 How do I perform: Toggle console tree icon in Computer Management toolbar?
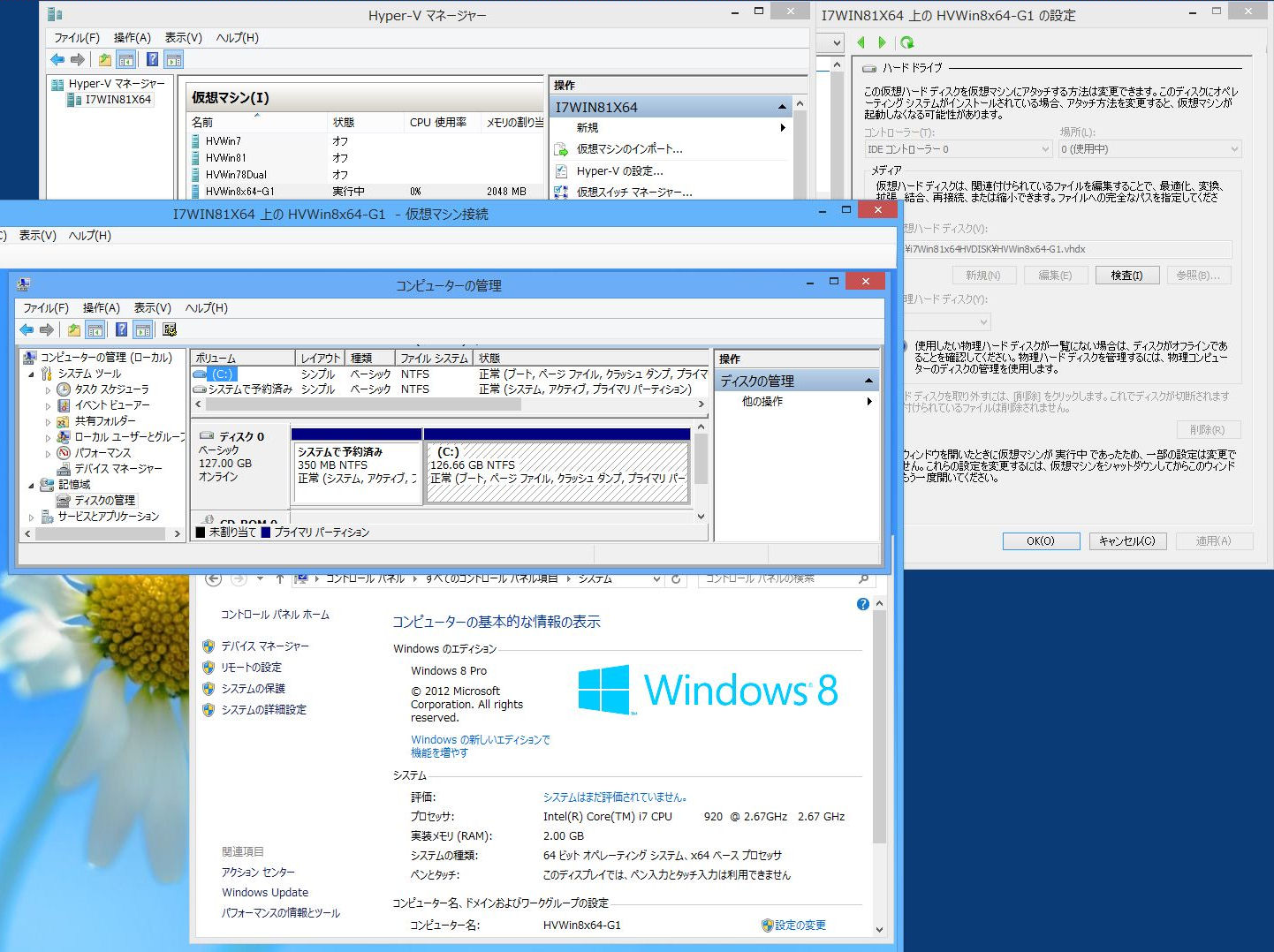coord(95,329)
